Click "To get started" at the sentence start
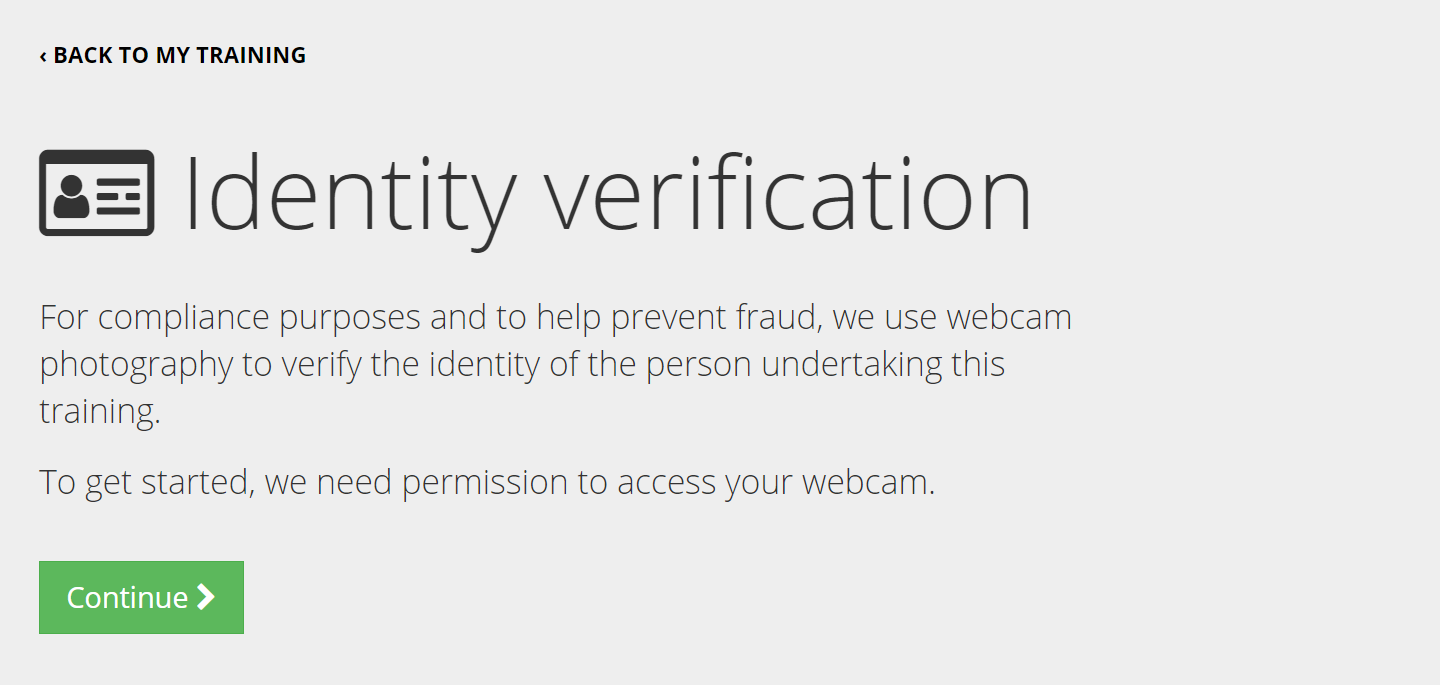Image resolution: width=1440 pixels, height=685 pixels. 143,483
